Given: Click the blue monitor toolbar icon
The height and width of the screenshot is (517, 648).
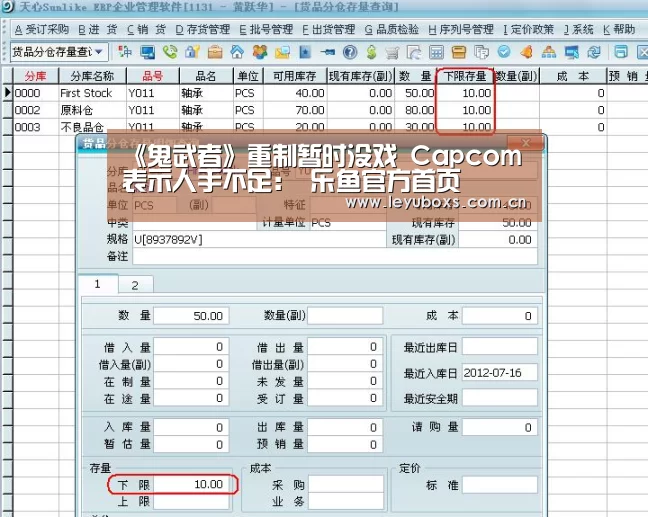Looking at the screenshot, I should click(x=148, y=52).
